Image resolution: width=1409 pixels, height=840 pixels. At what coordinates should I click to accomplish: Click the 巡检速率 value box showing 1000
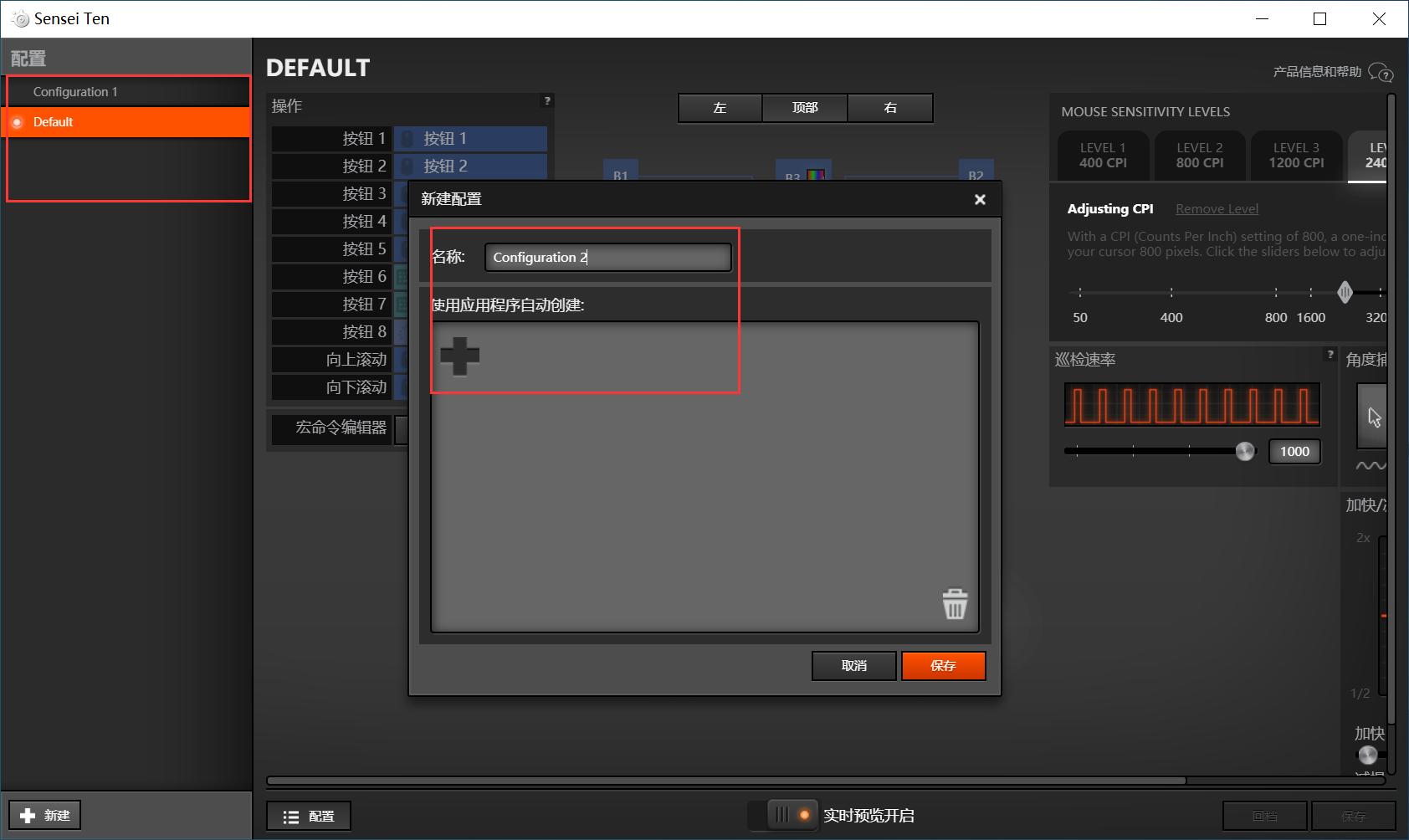click(x=1294, y=452)
